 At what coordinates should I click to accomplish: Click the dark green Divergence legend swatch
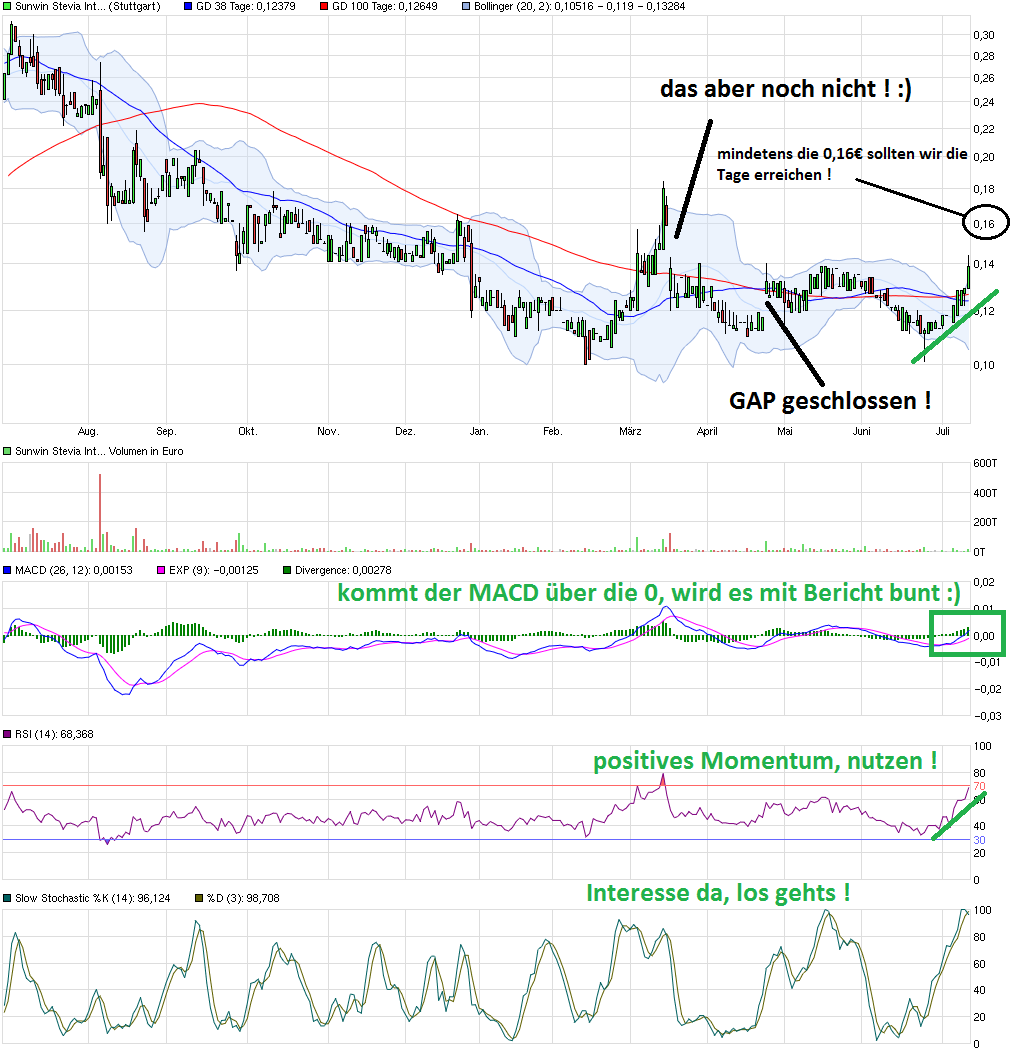coord(287,570)
